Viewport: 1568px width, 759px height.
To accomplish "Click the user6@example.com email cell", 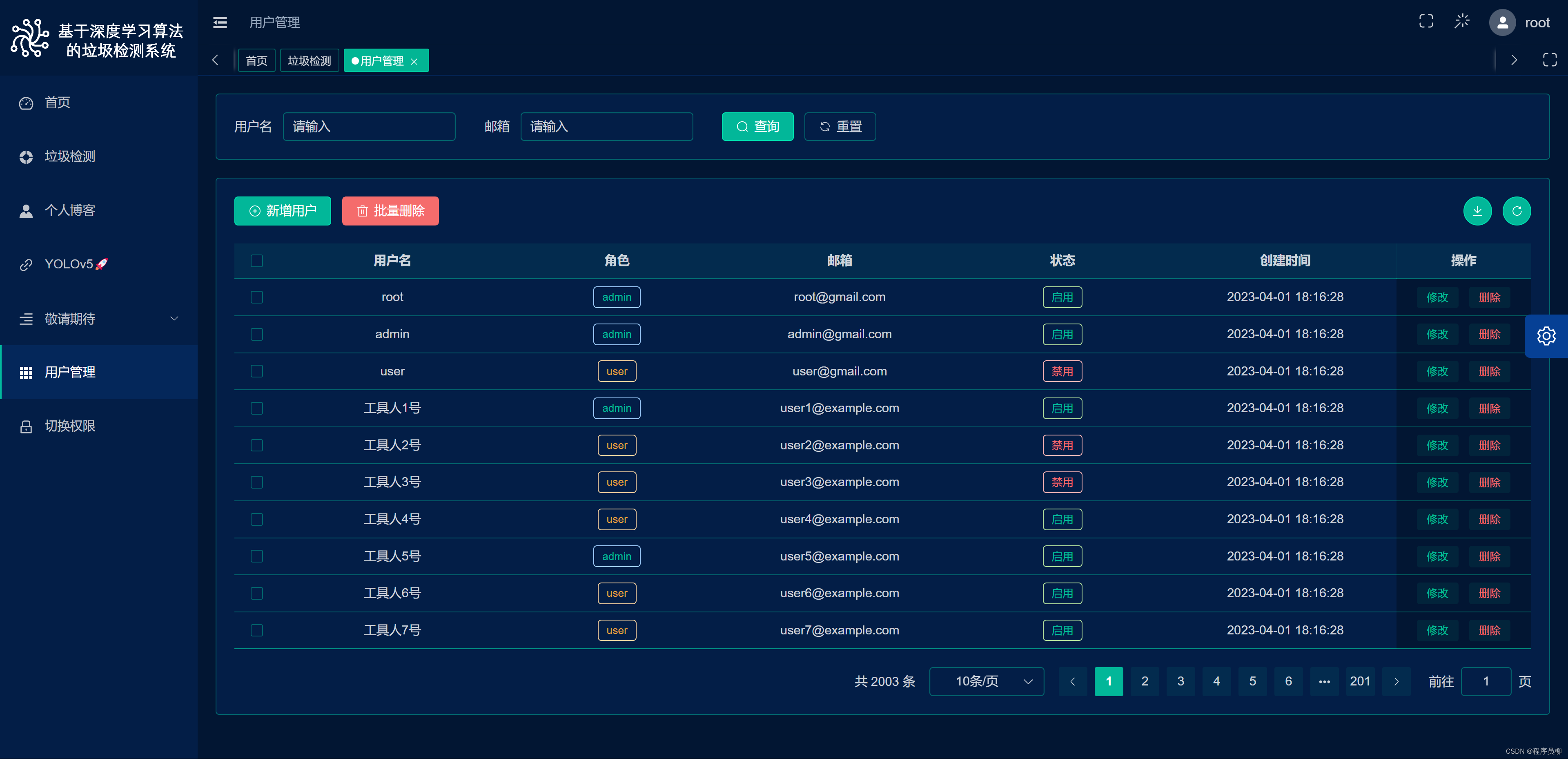I will point(840,593).
